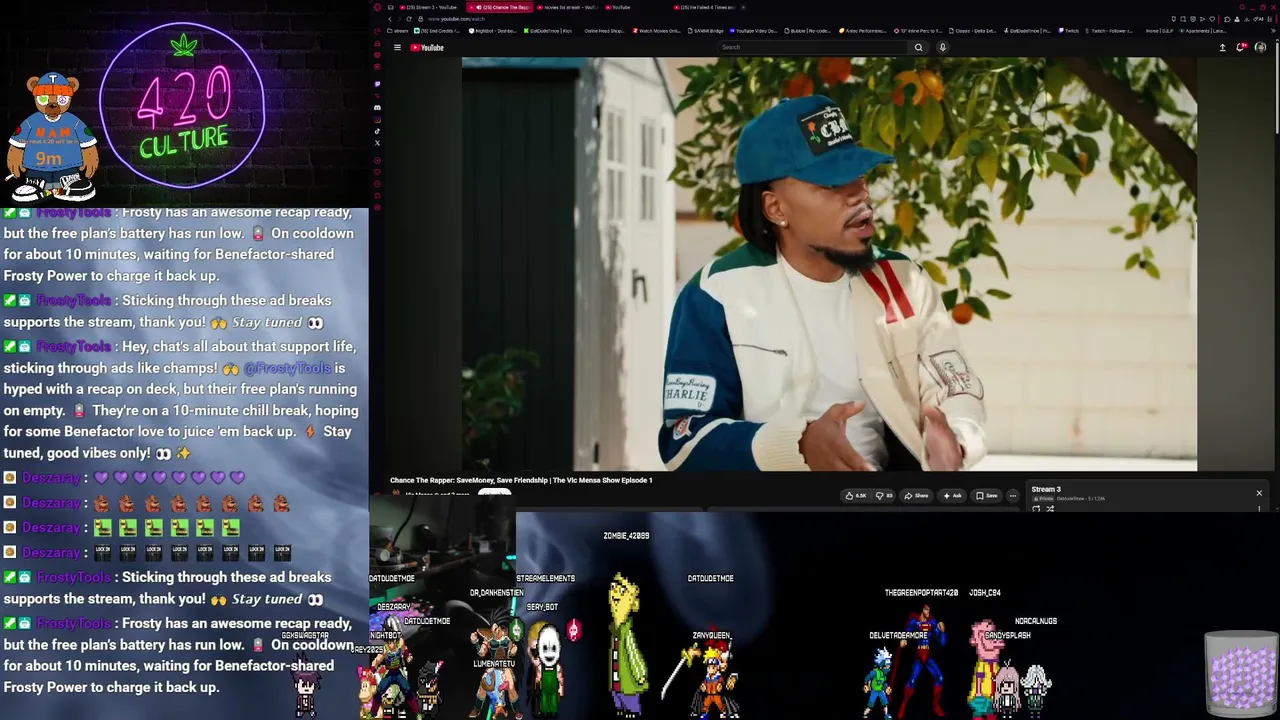Open the 'stream' bookmarks folder

[397, 31]
